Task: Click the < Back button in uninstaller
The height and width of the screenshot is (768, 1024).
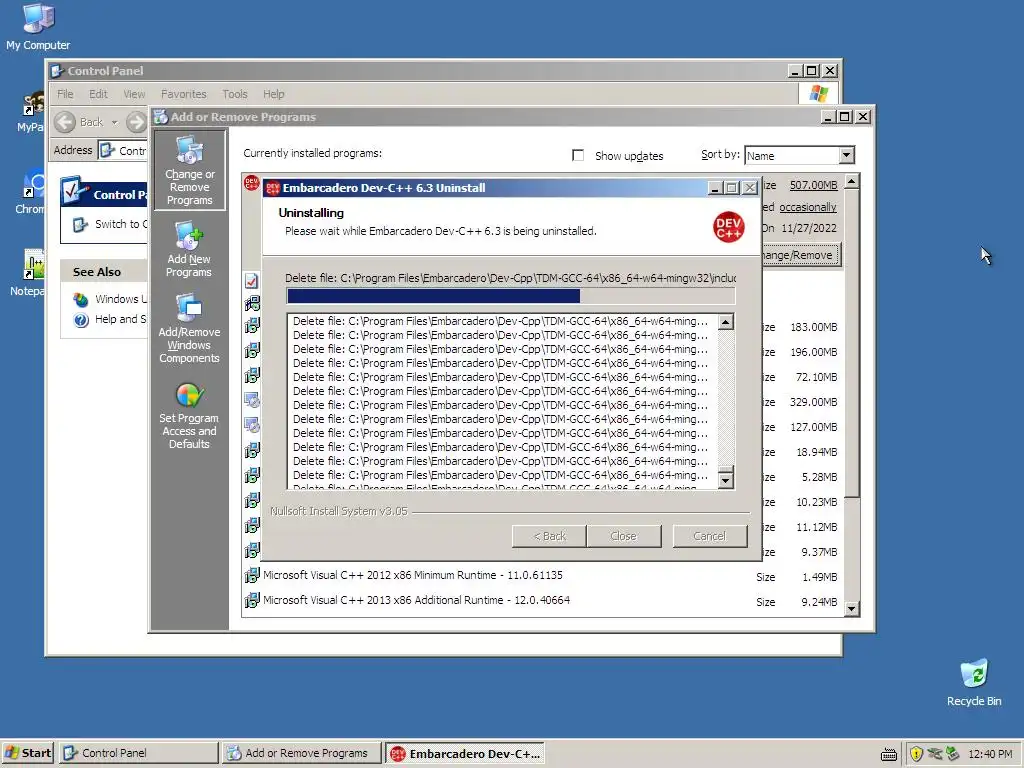Action: [x=549, y=536]
